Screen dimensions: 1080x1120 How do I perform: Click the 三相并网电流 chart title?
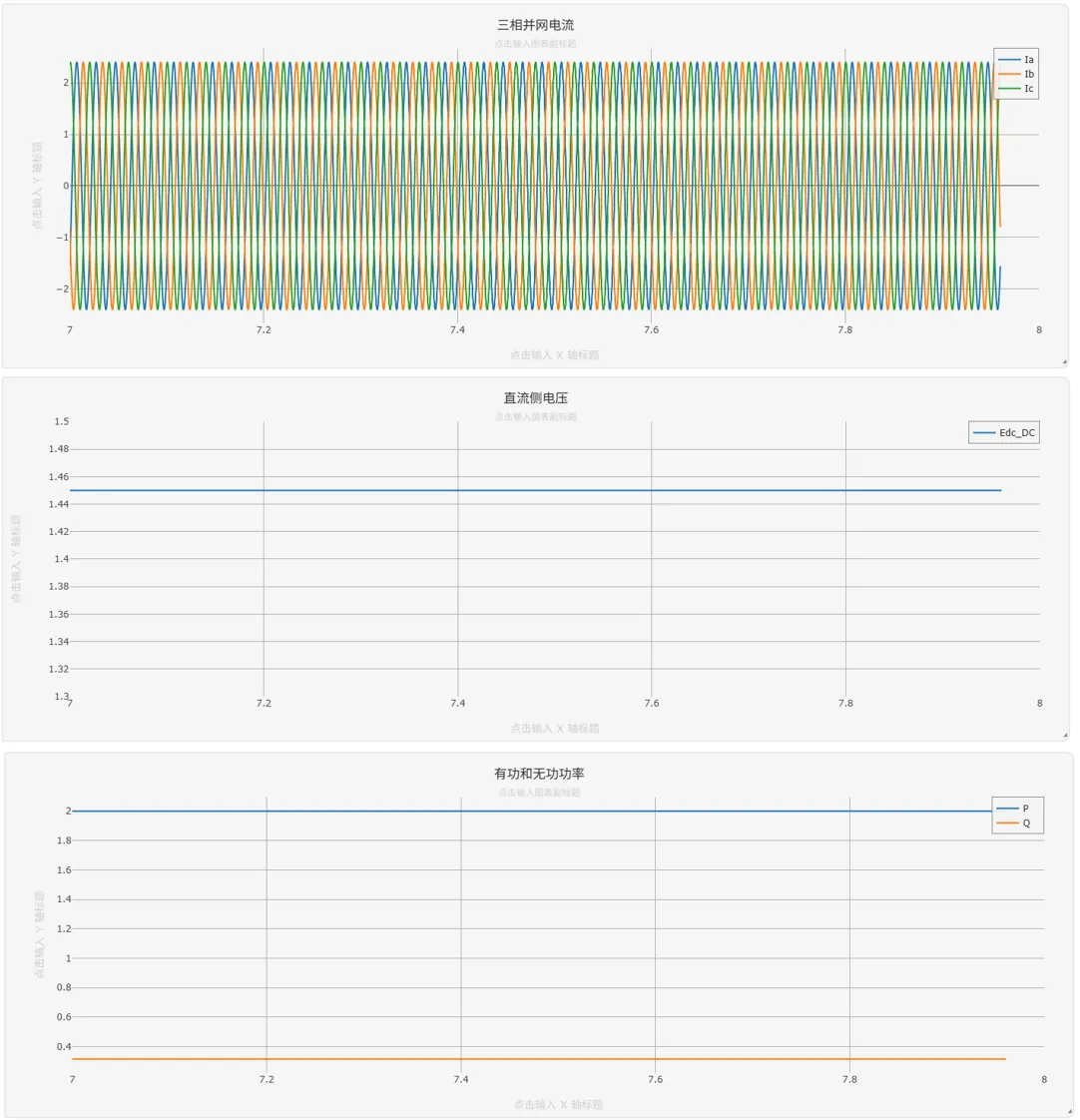point(536,25)
